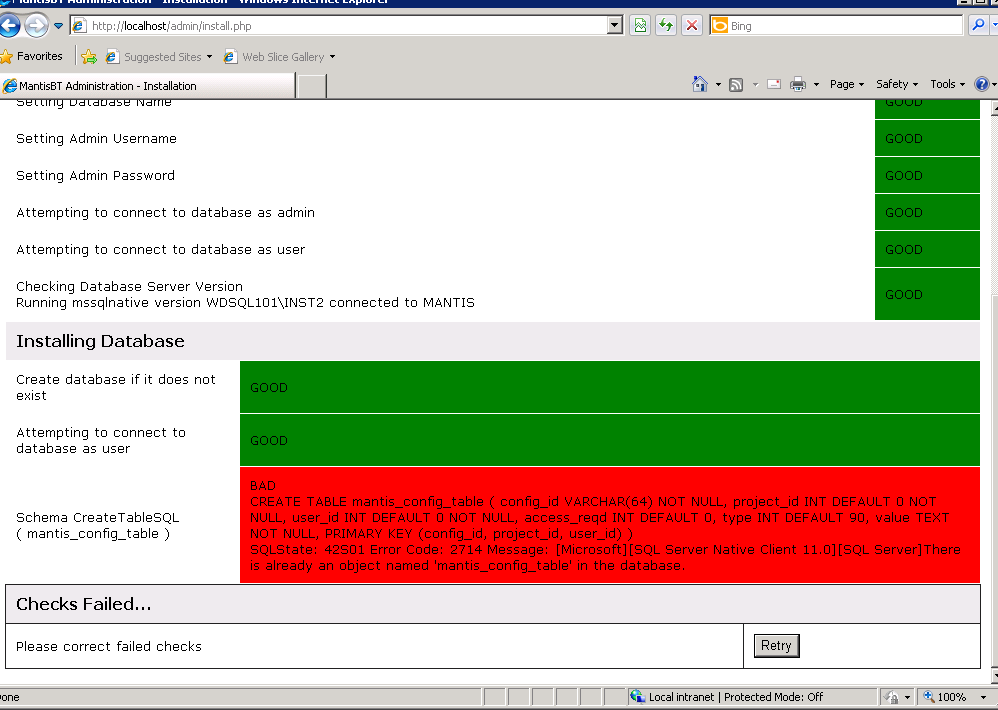
Task: Click the red Stop loading icon
Action: point(692,26)
